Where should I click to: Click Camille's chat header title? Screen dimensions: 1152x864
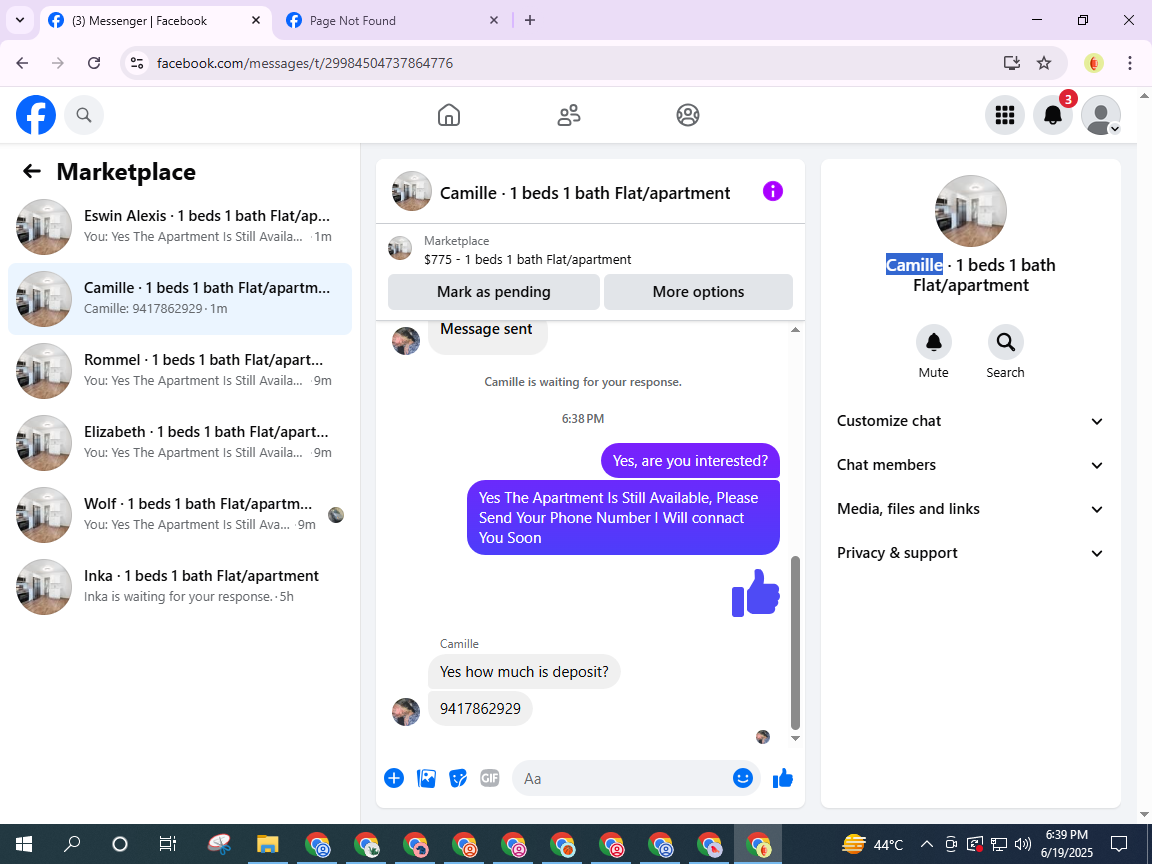click(585, 192)
